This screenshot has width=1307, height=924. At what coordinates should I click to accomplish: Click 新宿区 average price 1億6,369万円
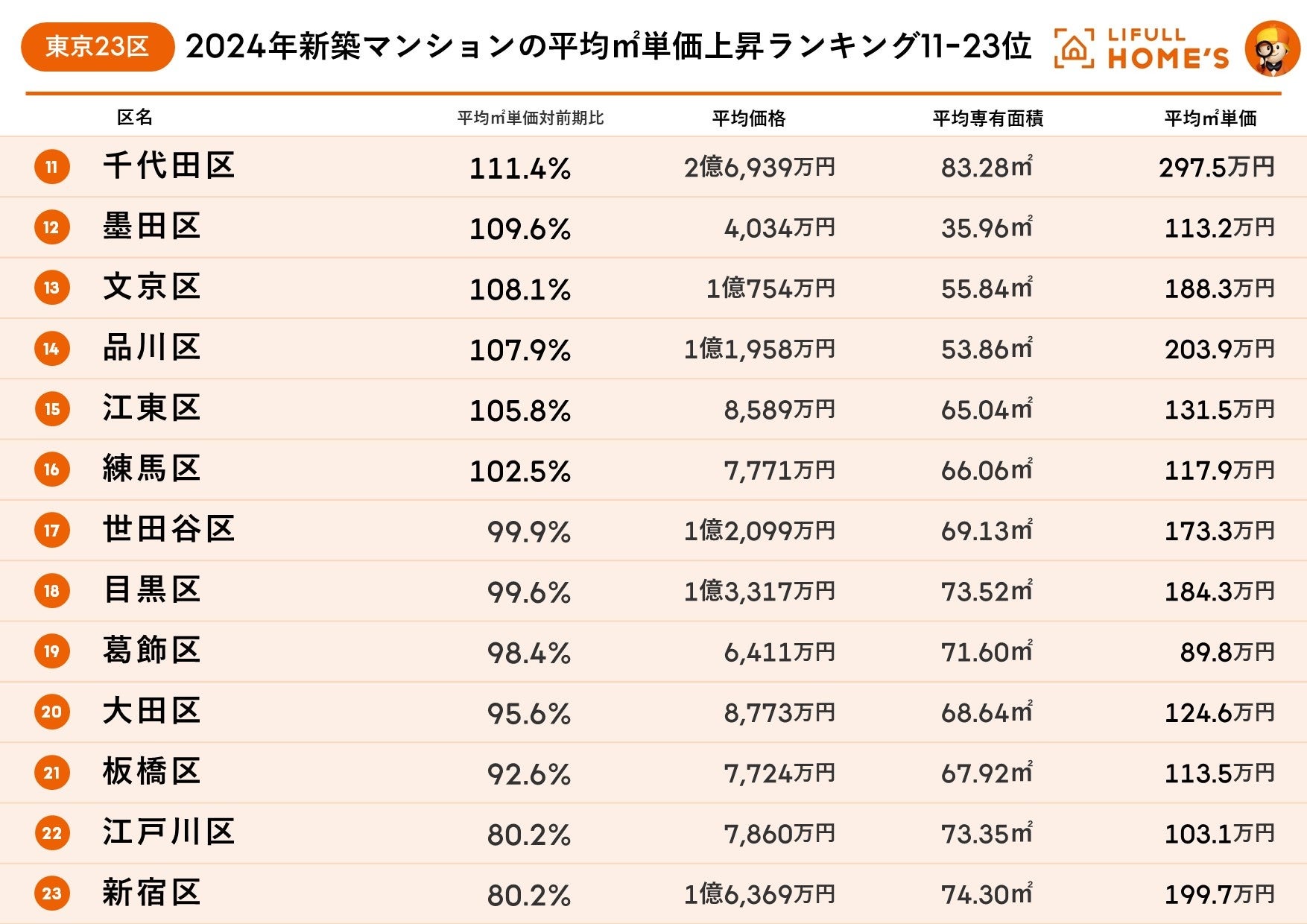(759, 893)
